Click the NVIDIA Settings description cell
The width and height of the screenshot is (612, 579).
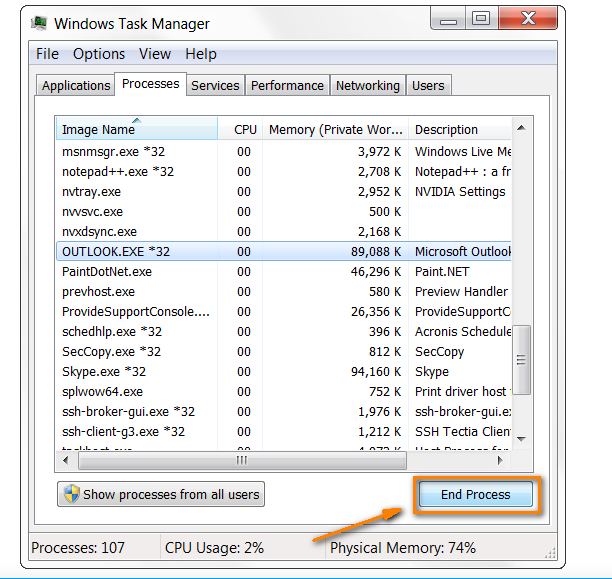coord(460,192)
